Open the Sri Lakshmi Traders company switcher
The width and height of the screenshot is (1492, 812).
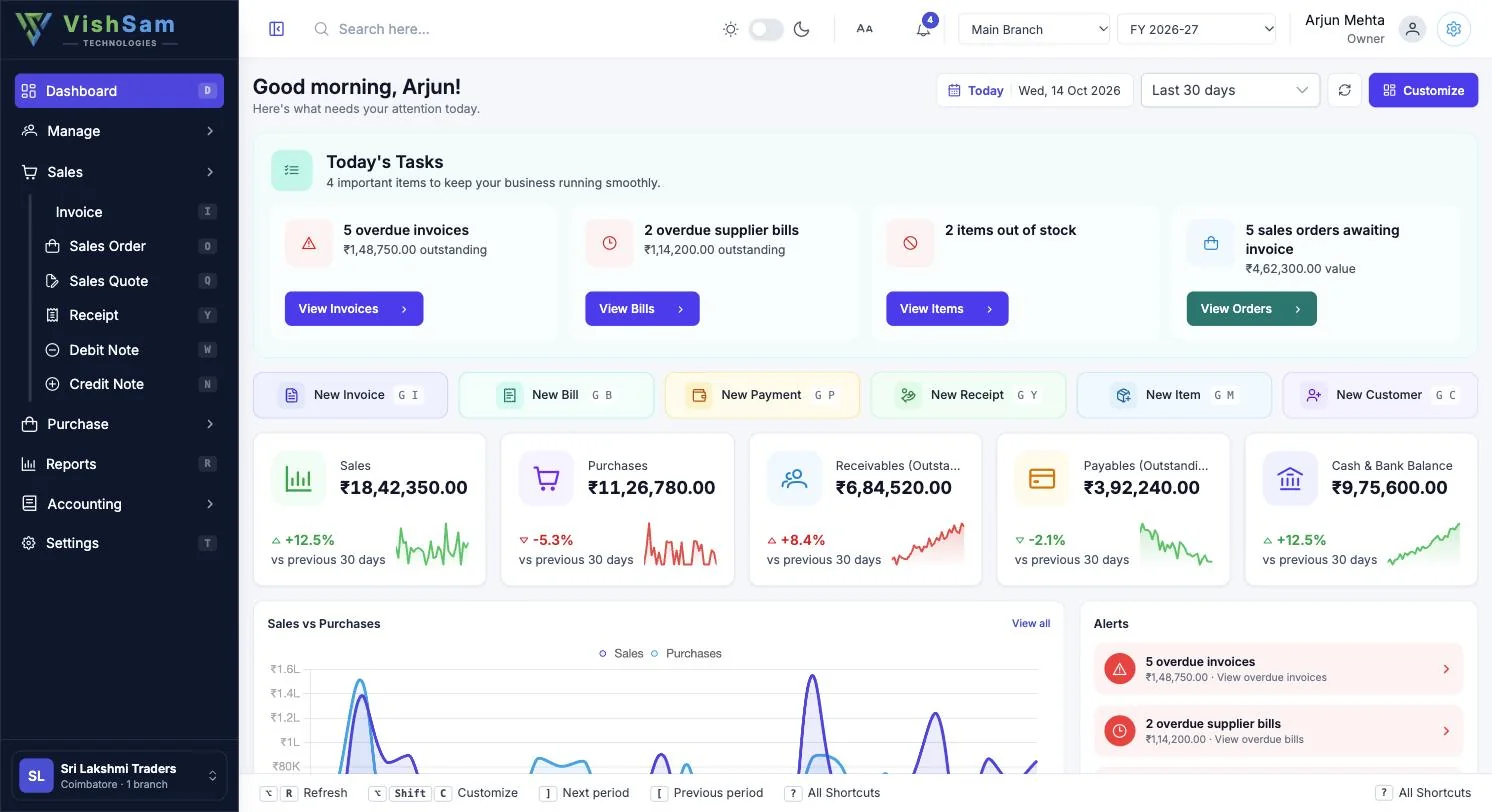point(119,776)
